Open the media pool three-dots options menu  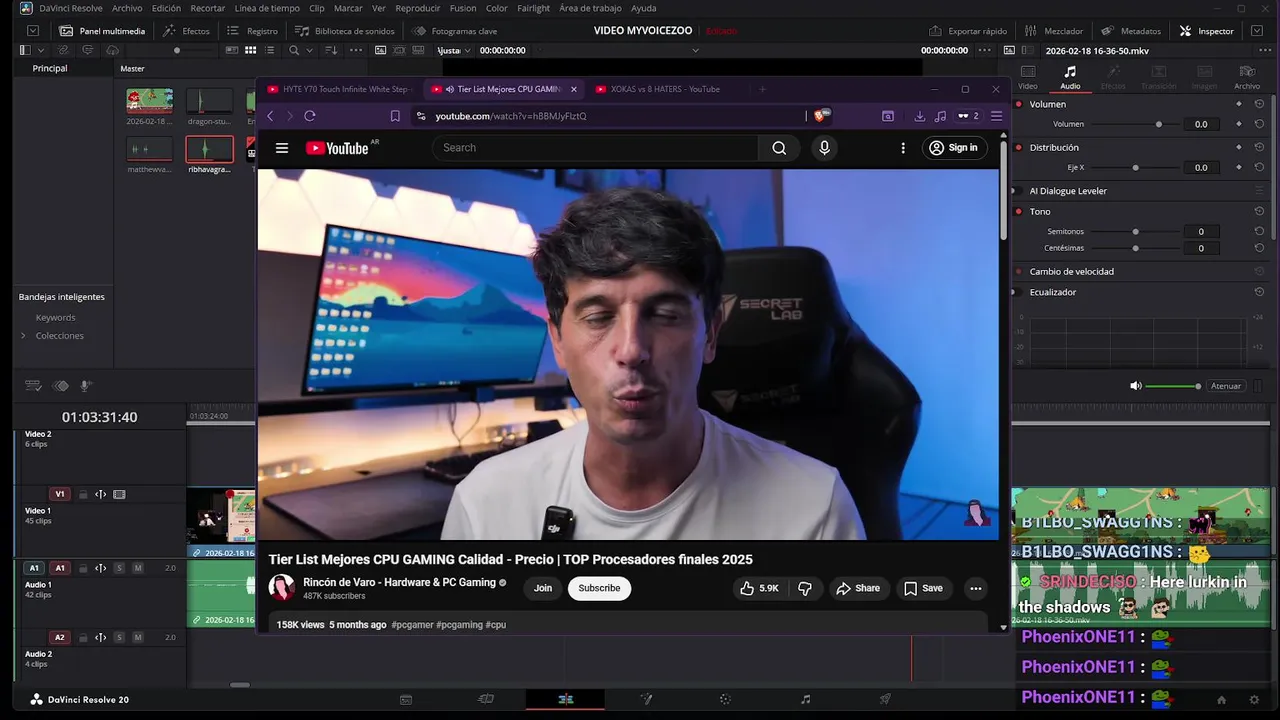[355, 50]
